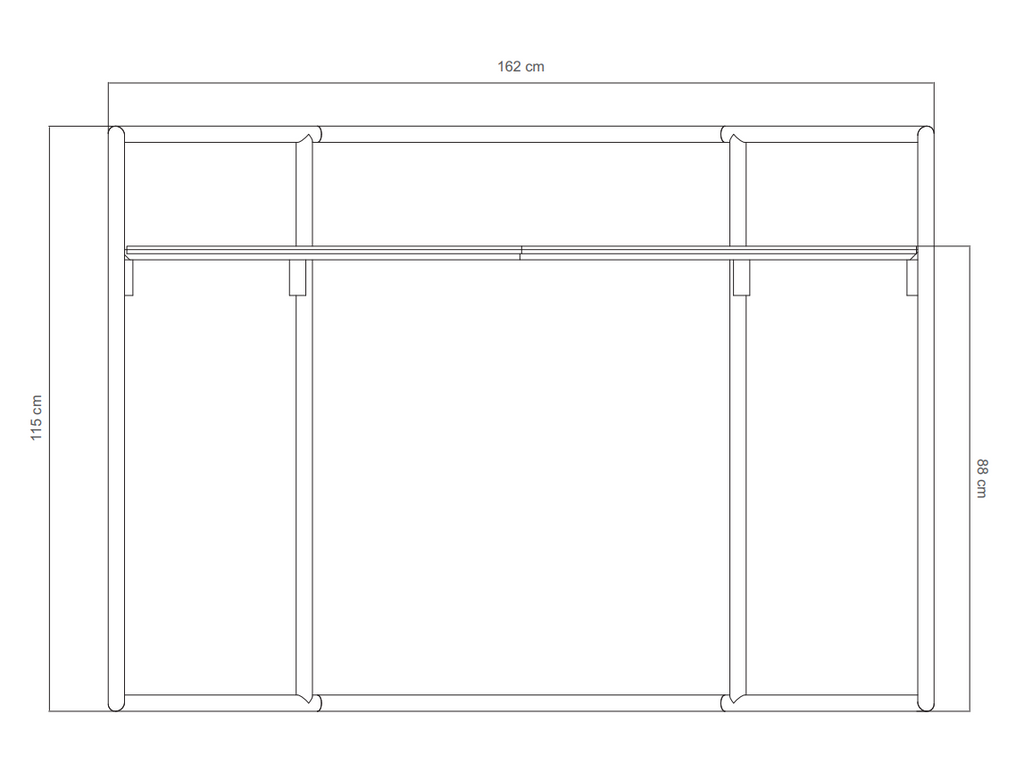Click the left inner vertical divider
The image size is (1024, 772).
click(304, 418)
